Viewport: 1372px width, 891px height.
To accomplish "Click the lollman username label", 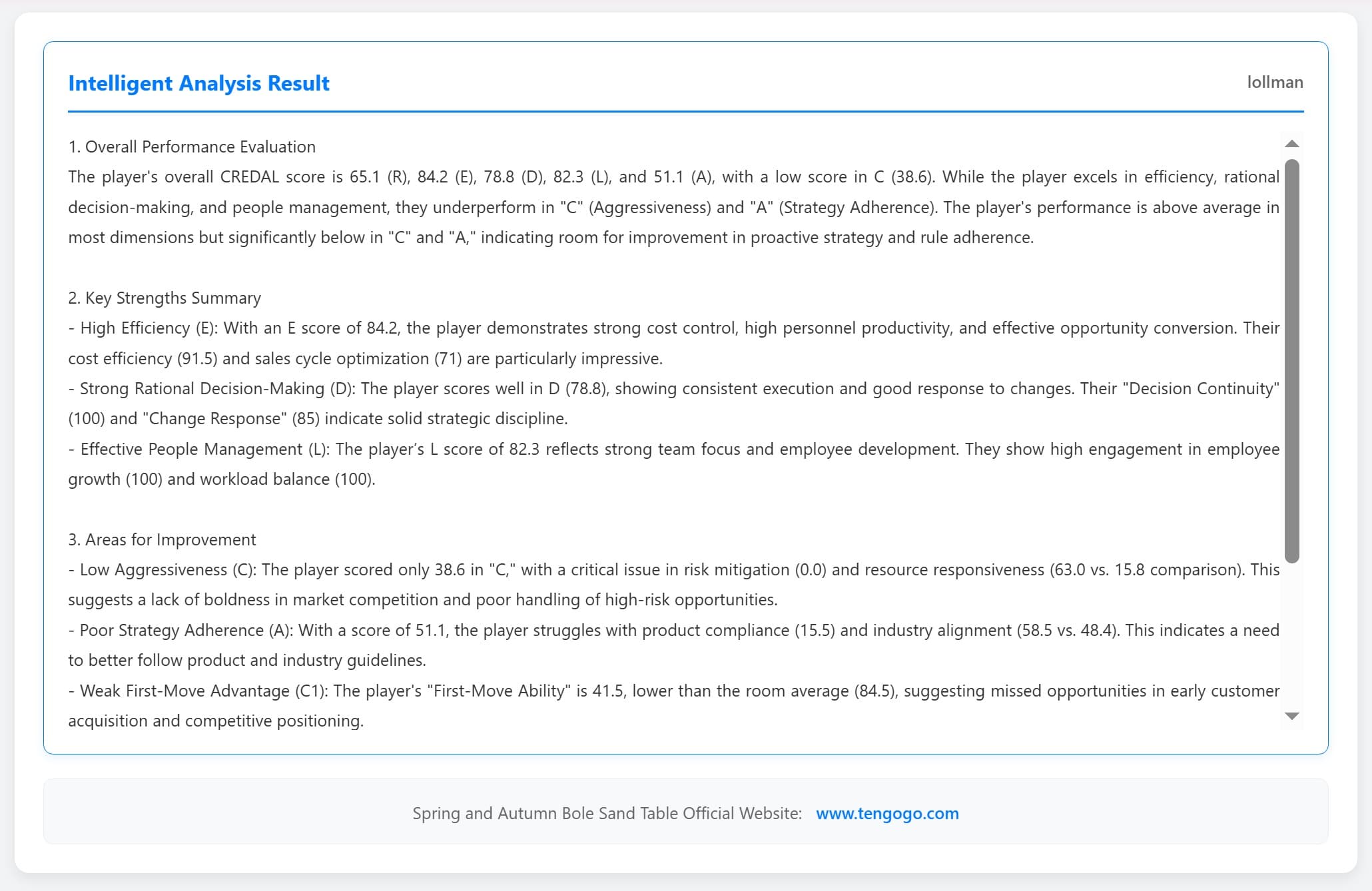I will (x=1275, y=82).
